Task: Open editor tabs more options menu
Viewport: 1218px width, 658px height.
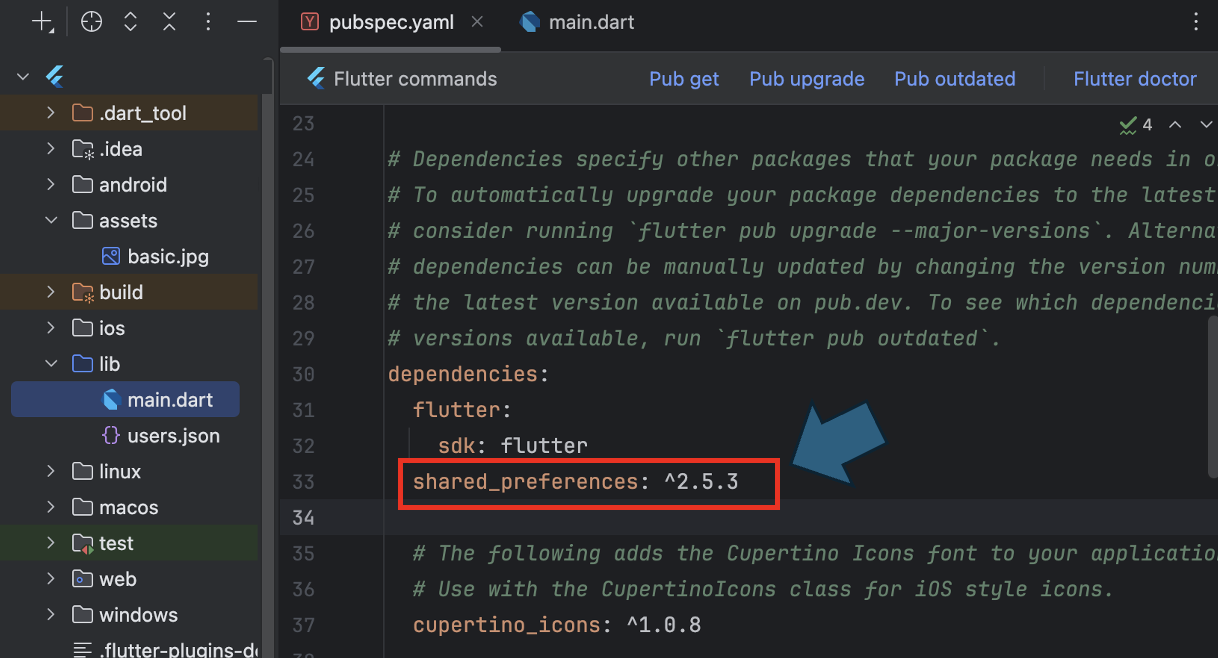Action: 1197,22
